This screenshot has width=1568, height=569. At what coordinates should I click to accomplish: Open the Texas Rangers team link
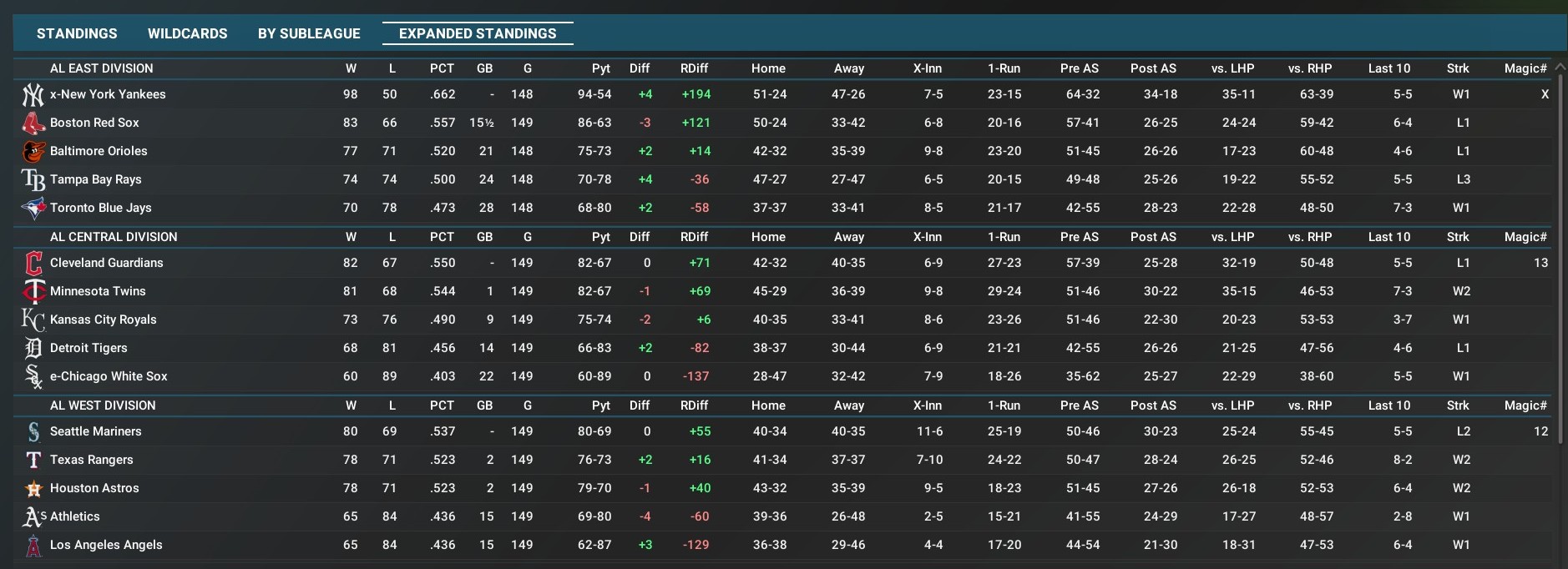(x=92, y=460)
